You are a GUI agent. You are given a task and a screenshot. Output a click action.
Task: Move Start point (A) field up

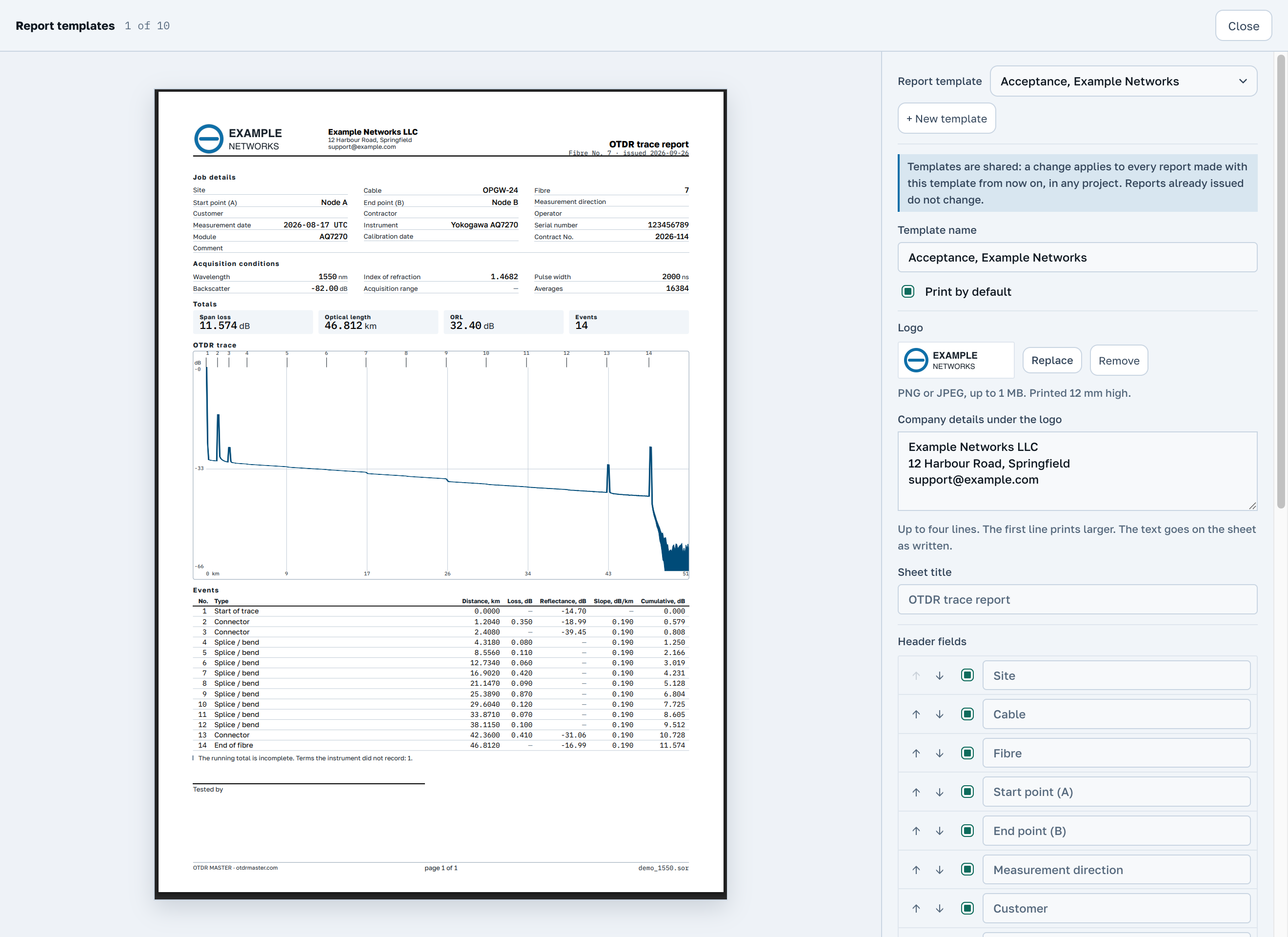click(916, 792)
